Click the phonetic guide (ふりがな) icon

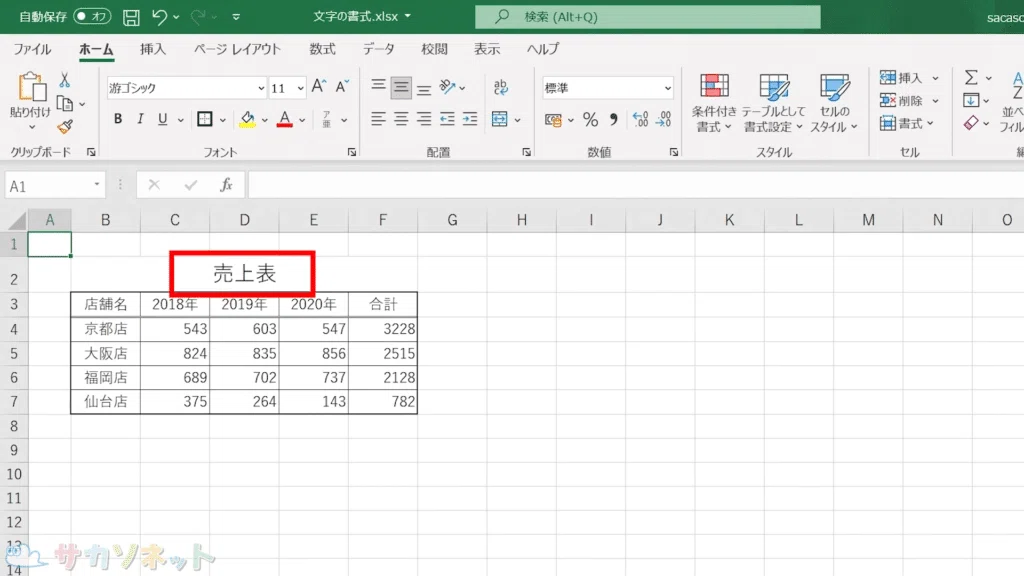click(x=327, y=119)
